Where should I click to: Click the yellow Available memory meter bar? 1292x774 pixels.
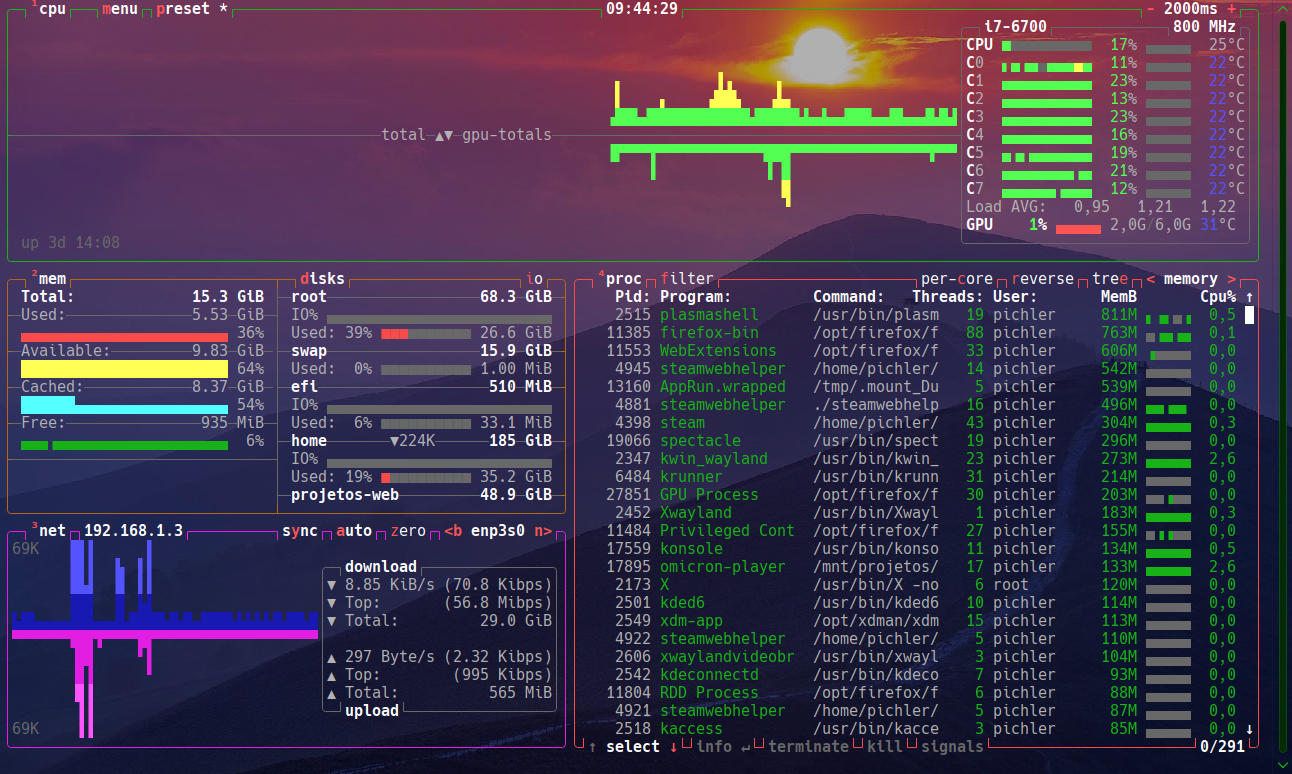pyautogui.click(x=125, y=369)
